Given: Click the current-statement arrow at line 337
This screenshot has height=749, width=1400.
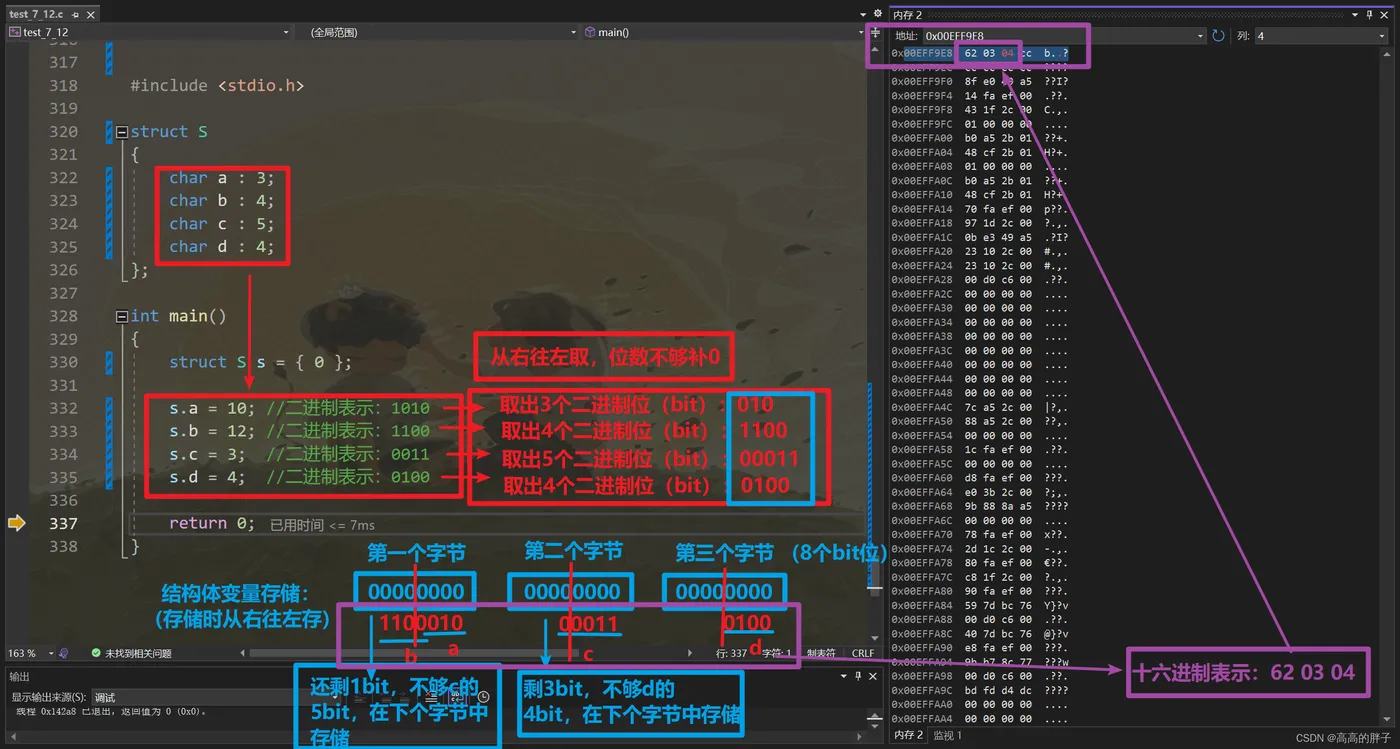Looking at the screenshot, I should (16, 523).
